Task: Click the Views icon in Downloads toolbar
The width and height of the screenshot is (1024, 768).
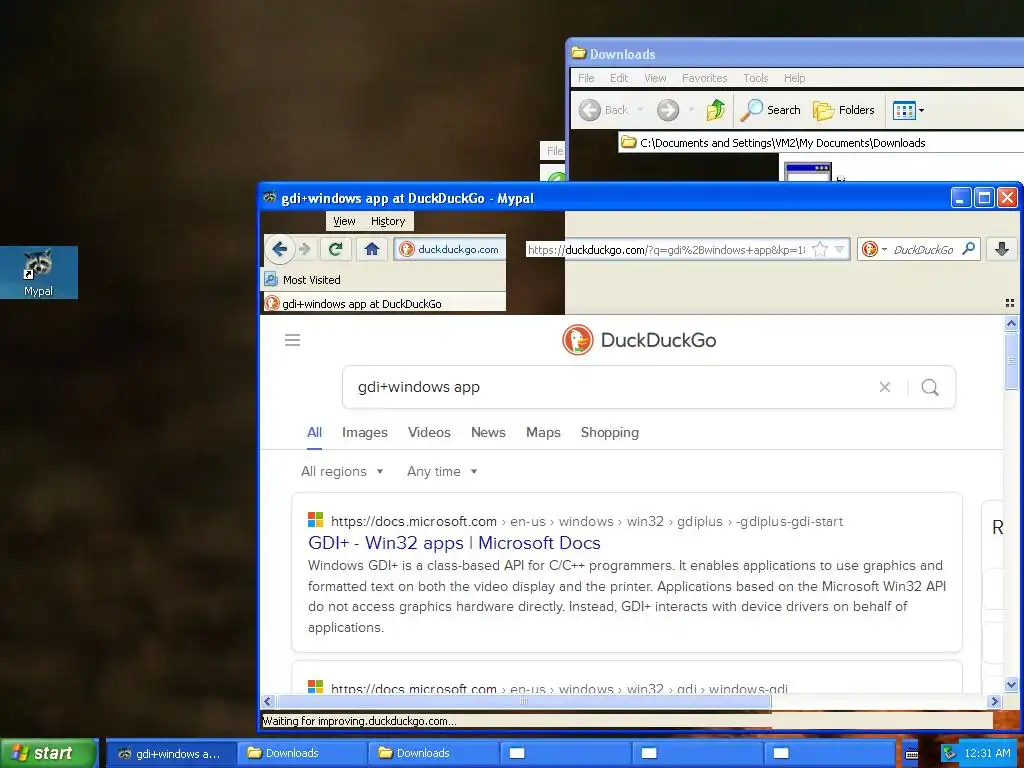Action: tap(904, 110)
